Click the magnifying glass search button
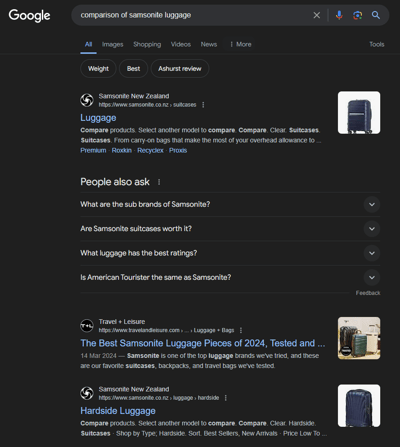This screenshot has width=400, height=447. tap(376, 15)
